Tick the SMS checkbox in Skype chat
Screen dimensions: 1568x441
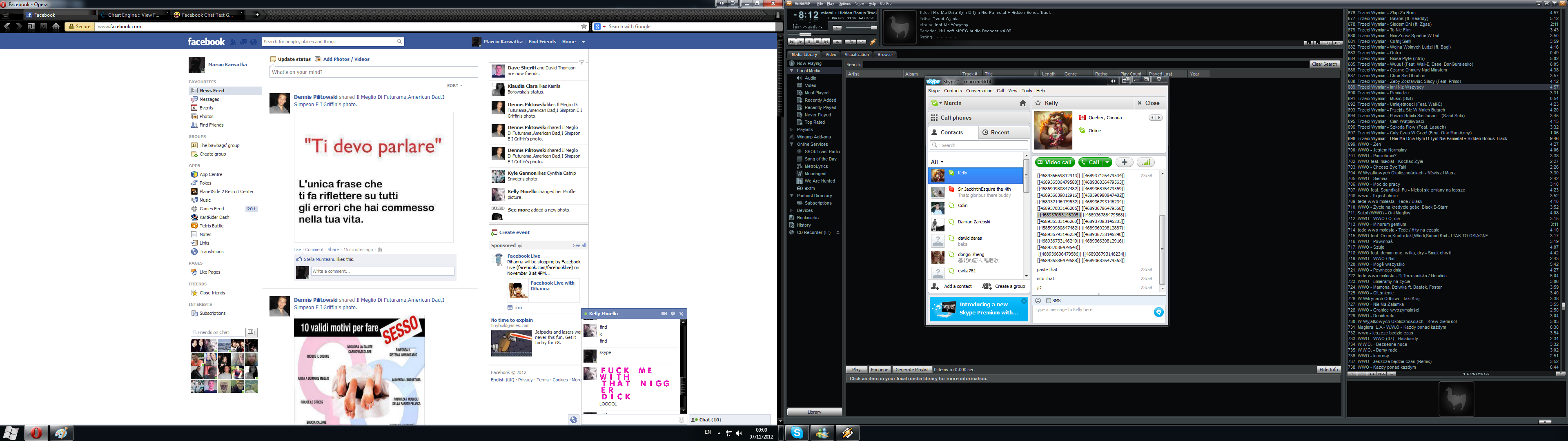pyautogui.click(x=1049, y=300)
